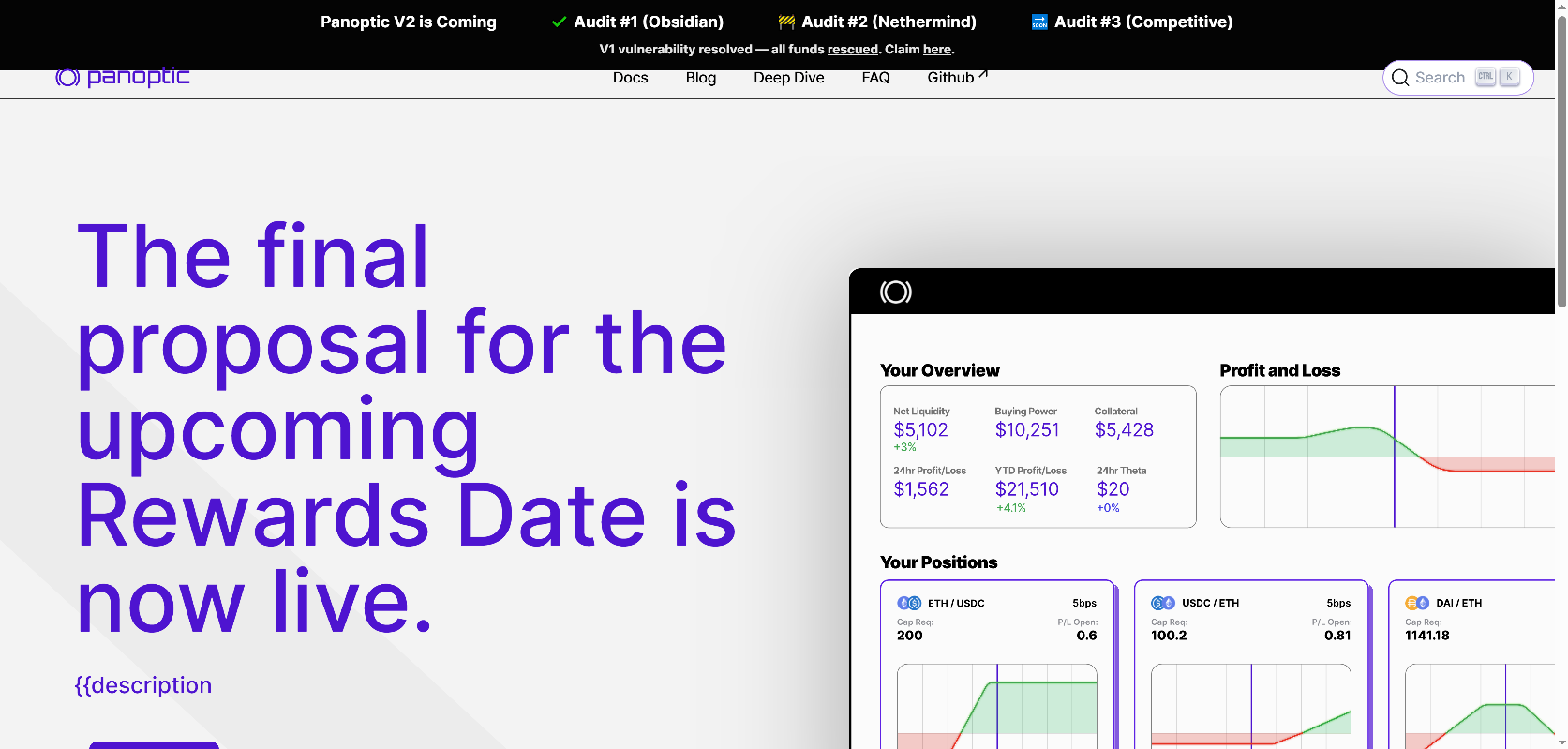This screenshot has width=1568, height=749.
Task: Click the Cap Req value 200
Action: 910,636
